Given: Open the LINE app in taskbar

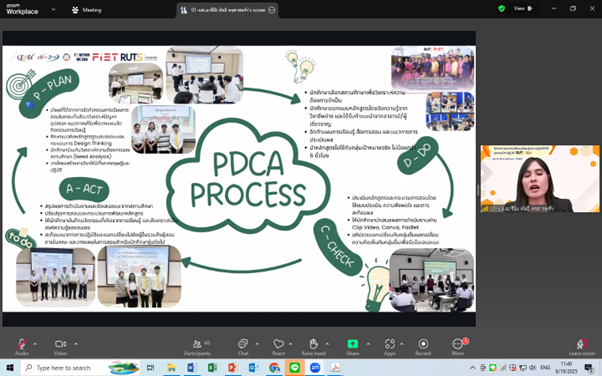Looking at the screenshot, I should coord(294,368).
